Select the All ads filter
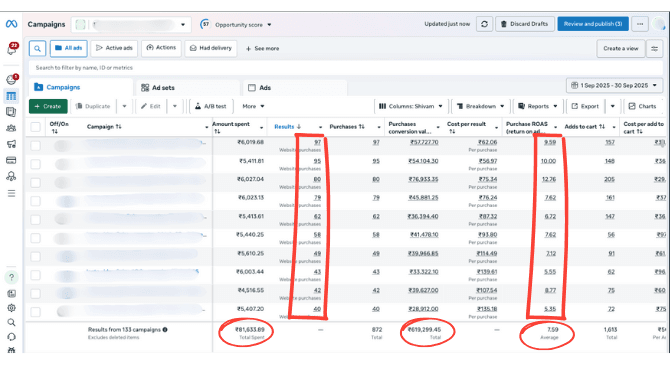 68,48
